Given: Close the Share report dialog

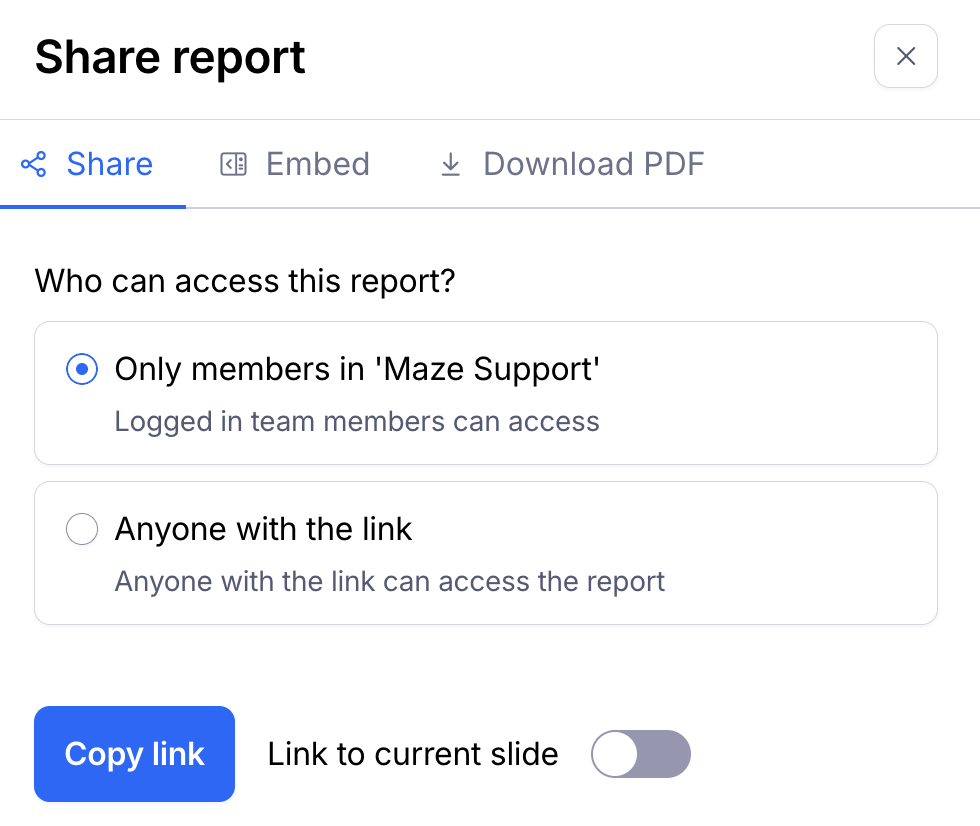Looking at the screenshot, I should point(905,57).
